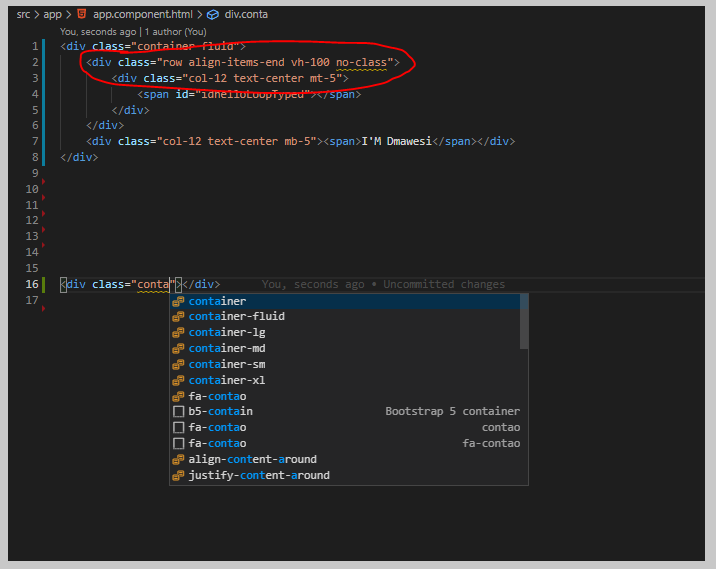The image size is (716, 569).
Task: Click "Uncommitted changes" blame annotation
Action: coord(444,284)
